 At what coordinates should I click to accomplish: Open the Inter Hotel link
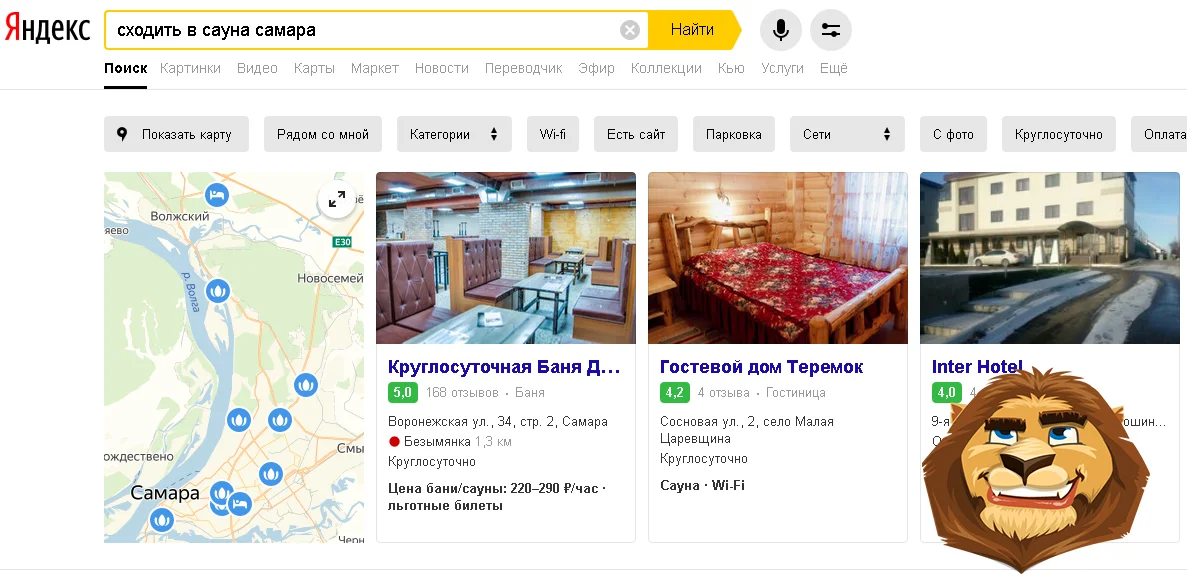[x=977, y=367]
